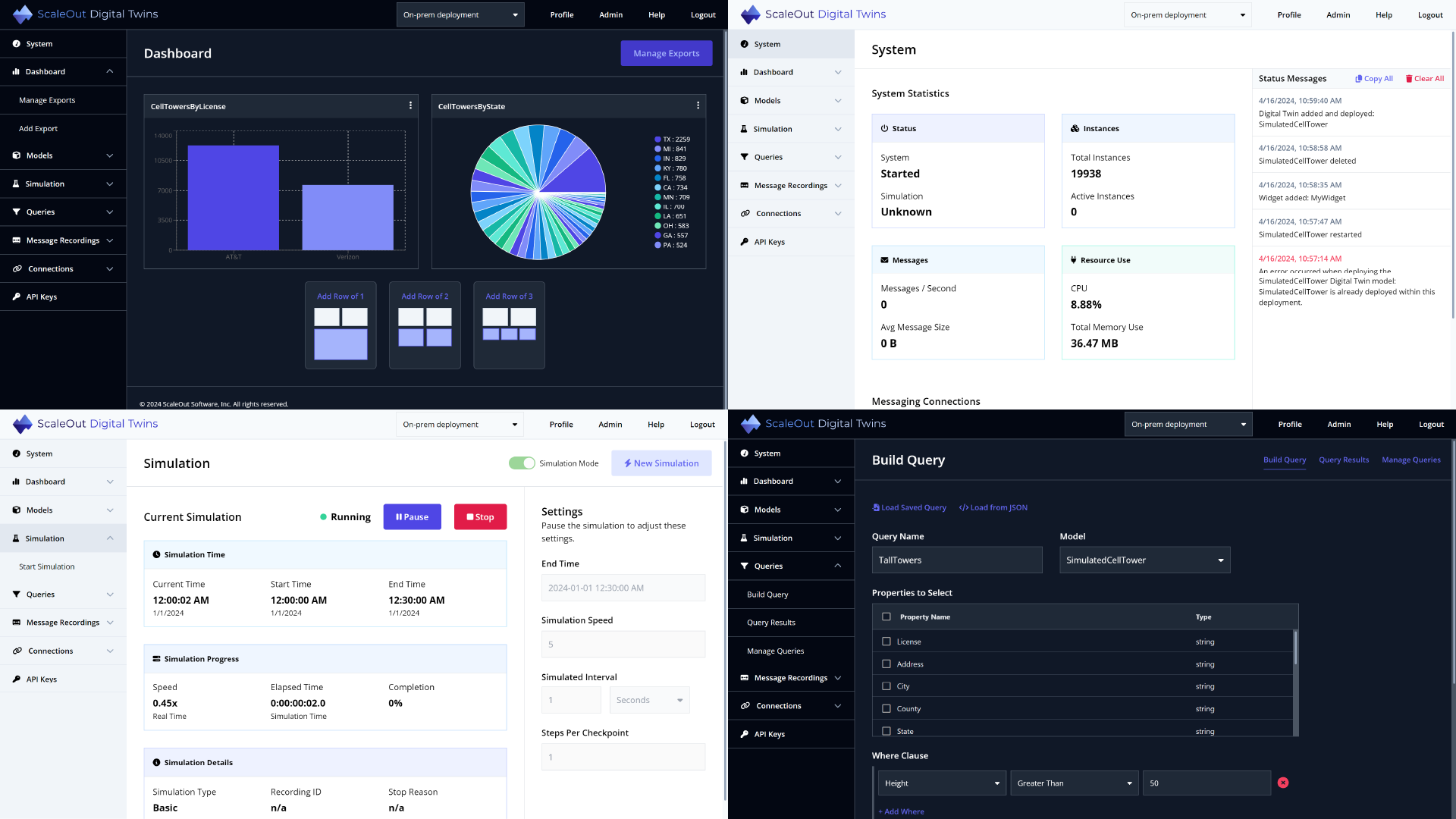1456x819 pixels.
Task: Open the CellTowersByLicense widget kebab menu
Action: [410, 105]
